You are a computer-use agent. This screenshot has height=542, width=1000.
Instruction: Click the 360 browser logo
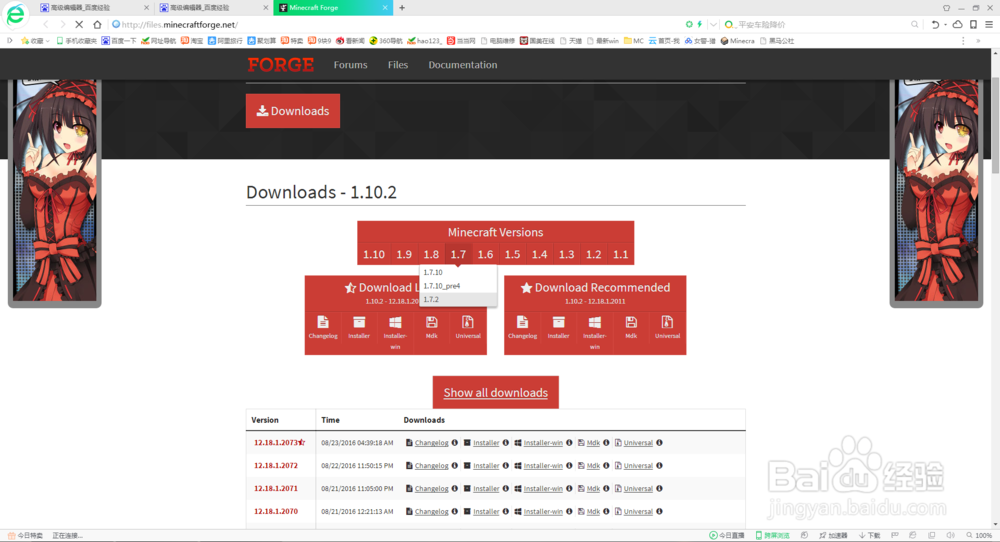coord(15,15)
